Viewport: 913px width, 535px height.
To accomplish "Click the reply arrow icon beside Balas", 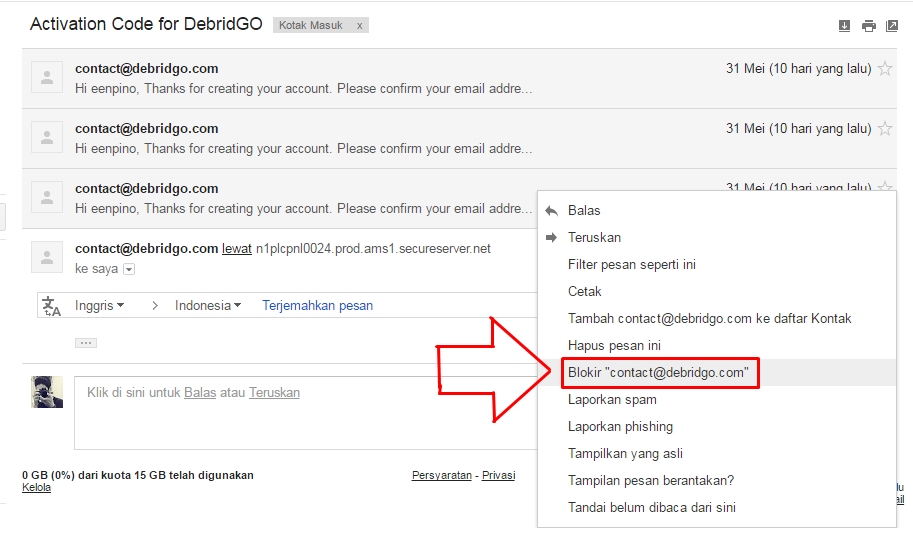I will (551, 211).
